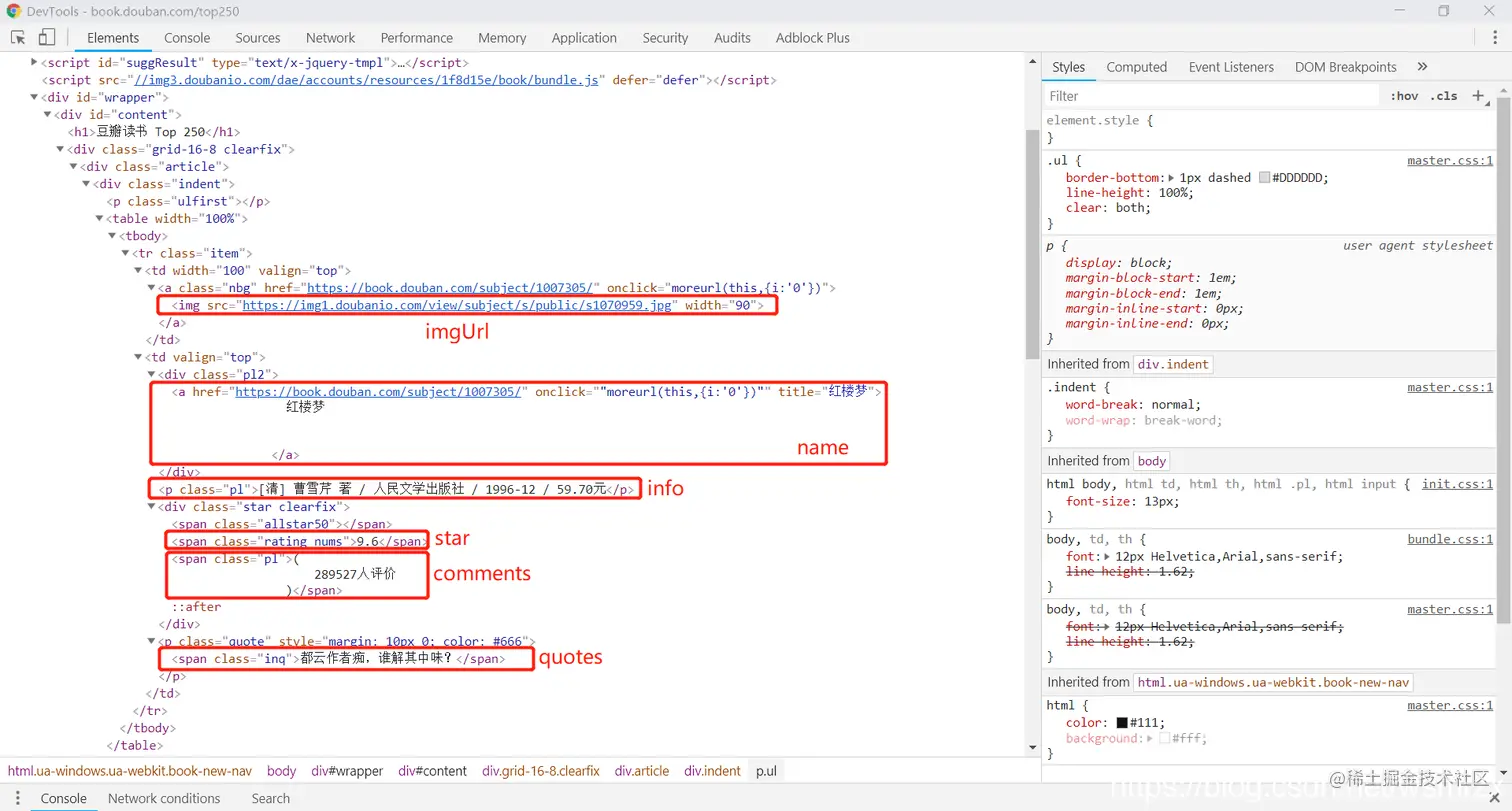
Task: Open the Memory panel tab
Action: pyautogui.click(x=502, y=38)
